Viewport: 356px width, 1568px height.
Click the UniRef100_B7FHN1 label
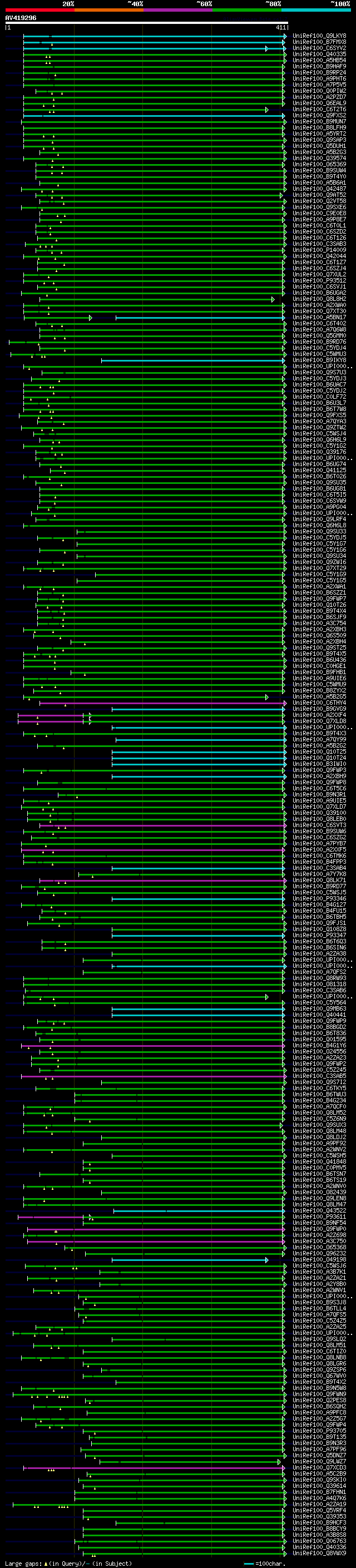pos(319,1492)
